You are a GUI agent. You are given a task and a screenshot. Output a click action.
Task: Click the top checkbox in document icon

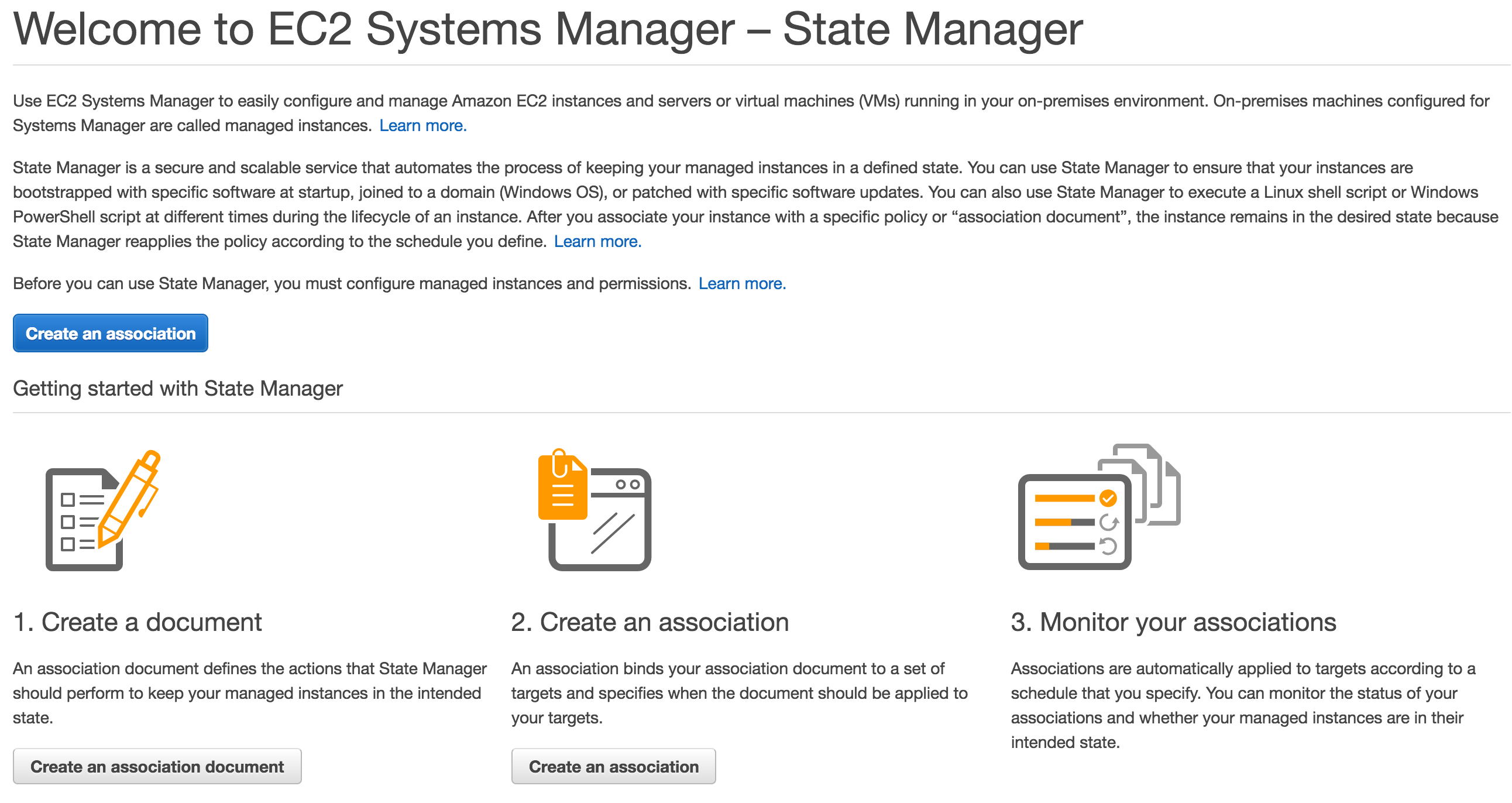click(68, 499)
